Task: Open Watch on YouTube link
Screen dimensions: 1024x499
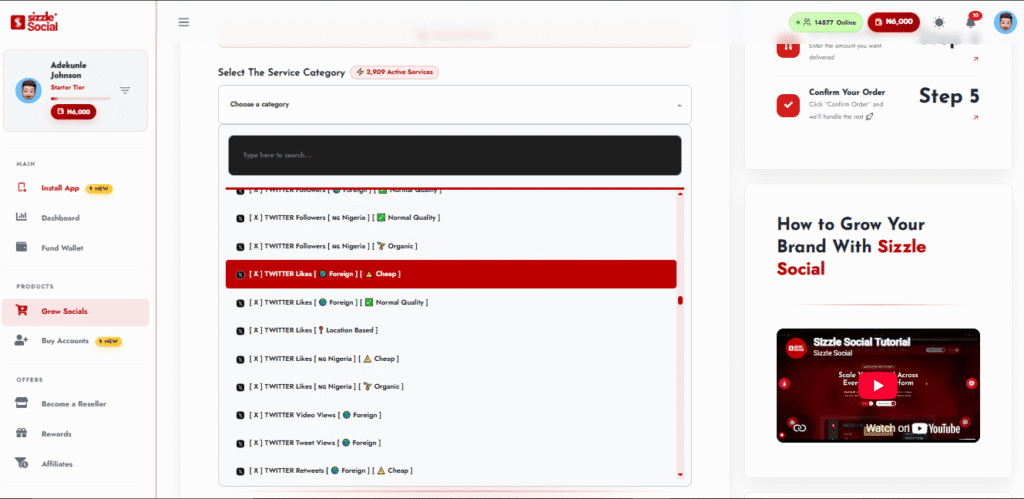Action: pos(912,428)
